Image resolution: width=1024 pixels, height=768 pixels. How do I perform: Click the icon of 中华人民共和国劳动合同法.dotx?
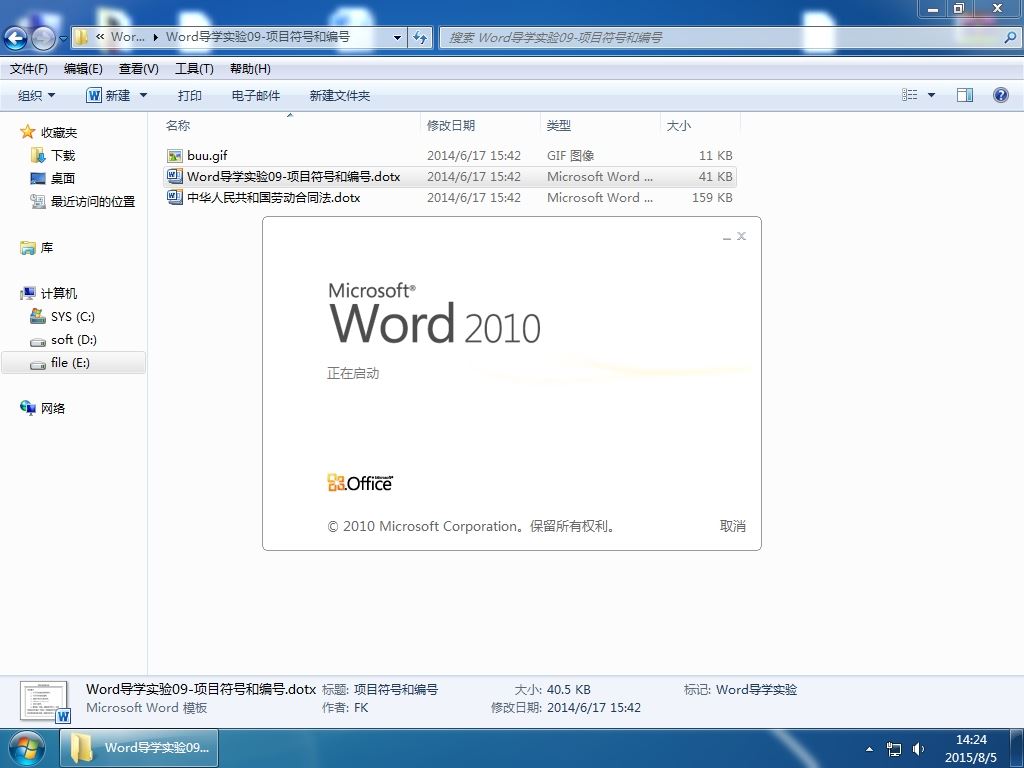[x=174, y=197]
